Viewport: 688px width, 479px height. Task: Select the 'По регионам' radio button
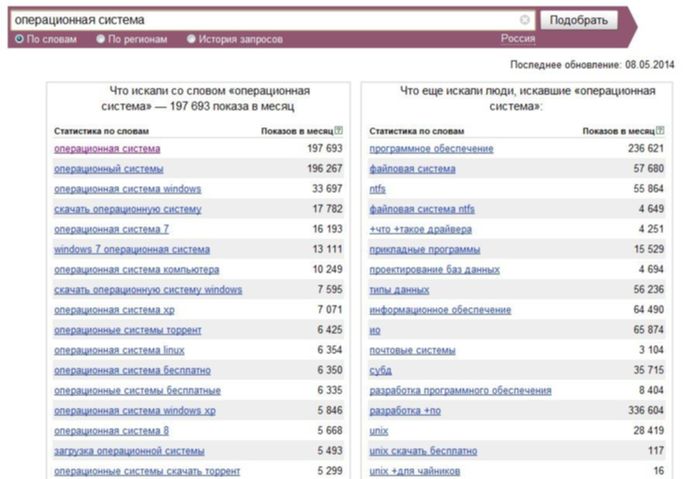coord(100,39)
